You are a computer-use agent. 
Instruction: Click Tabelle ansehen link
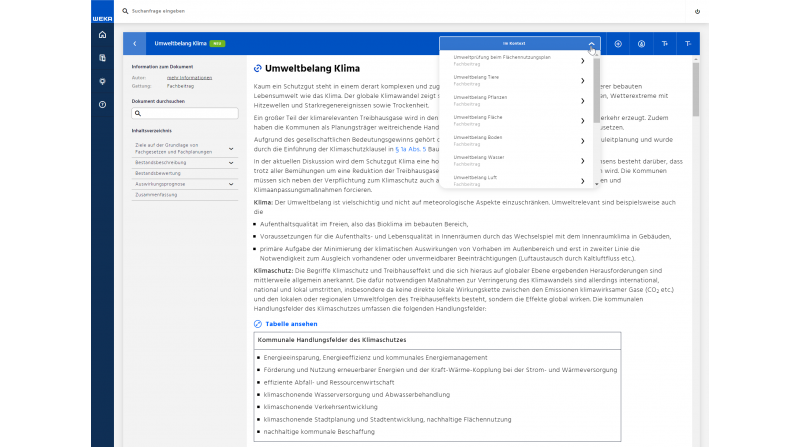pos(291,324)
